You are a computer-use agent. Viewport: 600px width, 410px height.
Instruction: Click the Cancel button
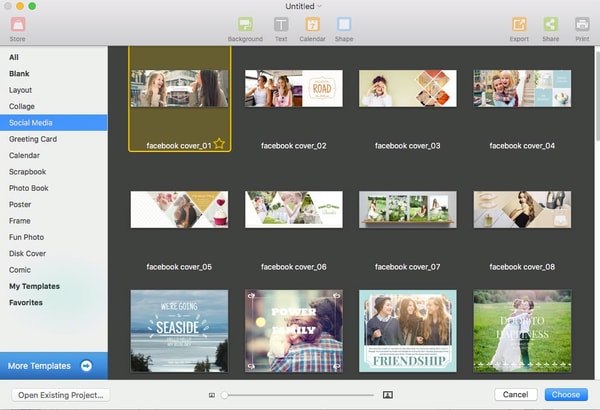(x=515, y=395)
